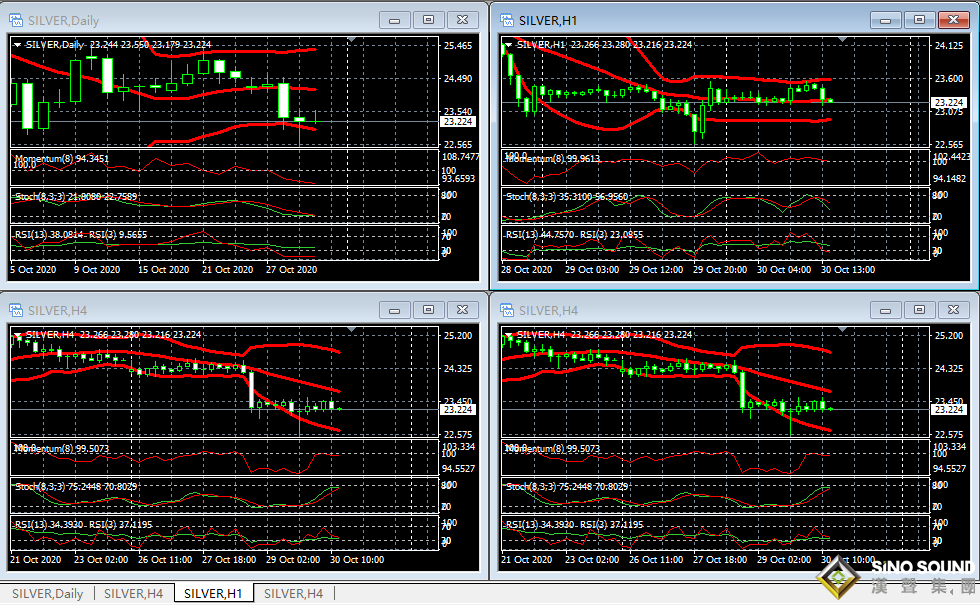The image size is (980, 605).
Task: Click the 23.224 price label in the right H4 chart
Action: 949,409
